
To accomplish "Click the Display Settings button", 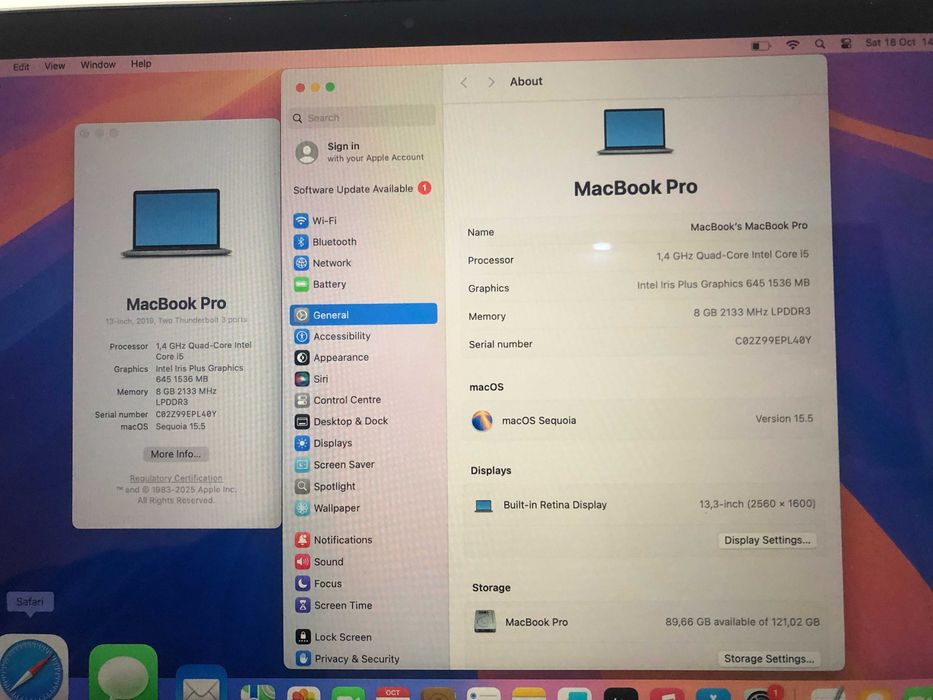I will (x=767, y=540).
